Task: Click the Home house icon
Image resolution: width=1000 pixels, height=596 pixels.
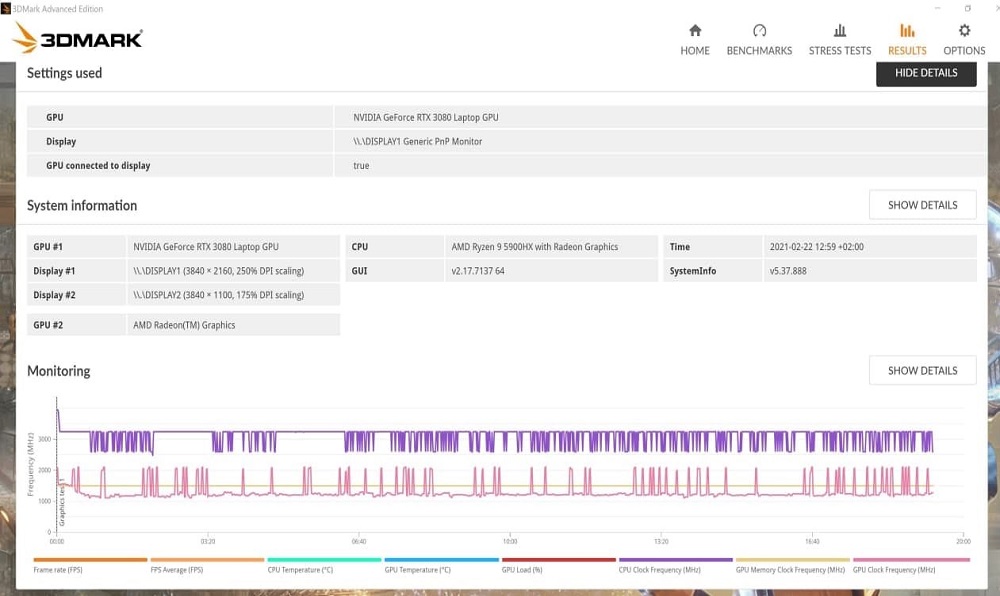Action: (695, 30)
